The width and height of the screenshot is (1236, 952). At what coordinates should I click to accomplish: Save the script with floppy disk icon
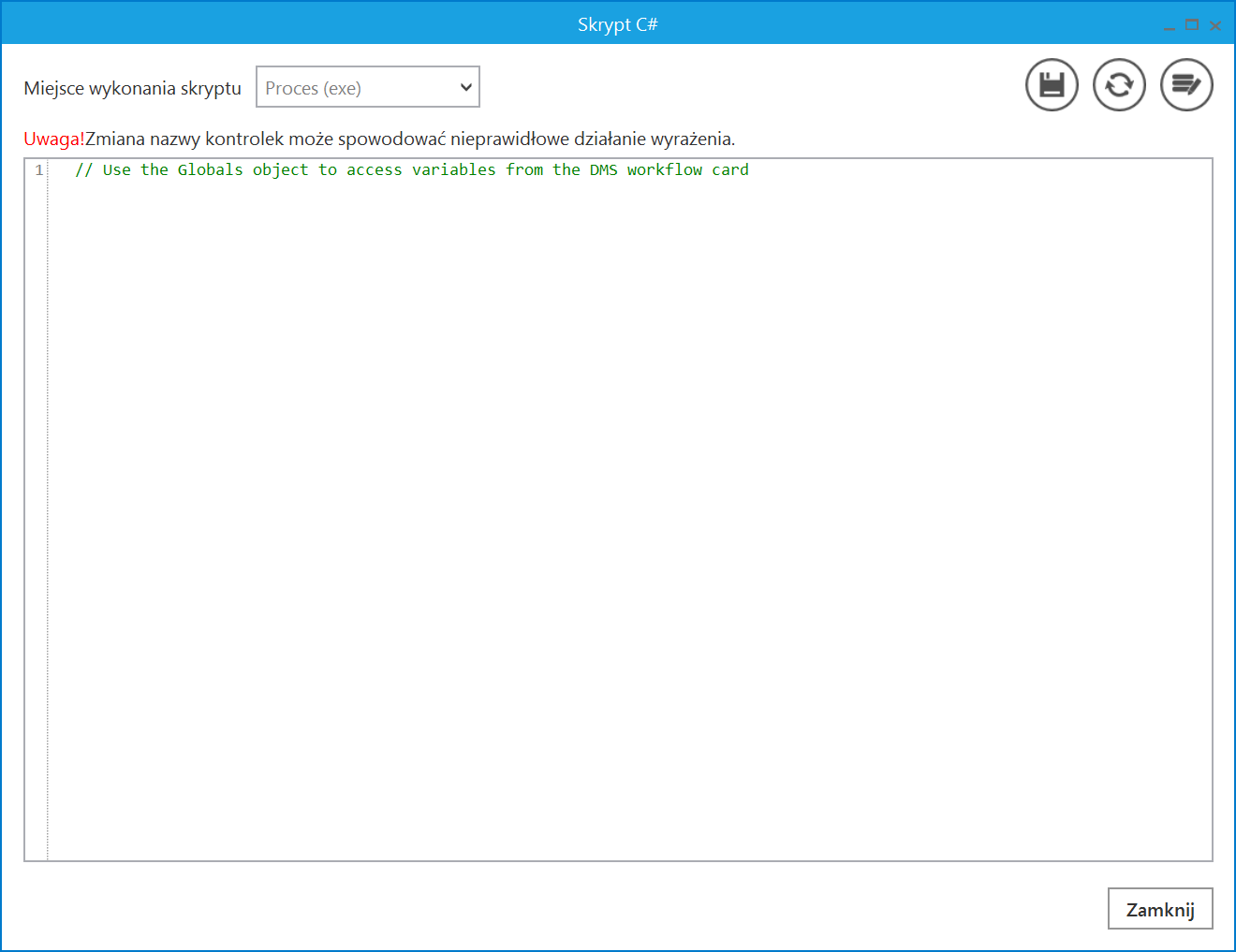point(1052,85)
